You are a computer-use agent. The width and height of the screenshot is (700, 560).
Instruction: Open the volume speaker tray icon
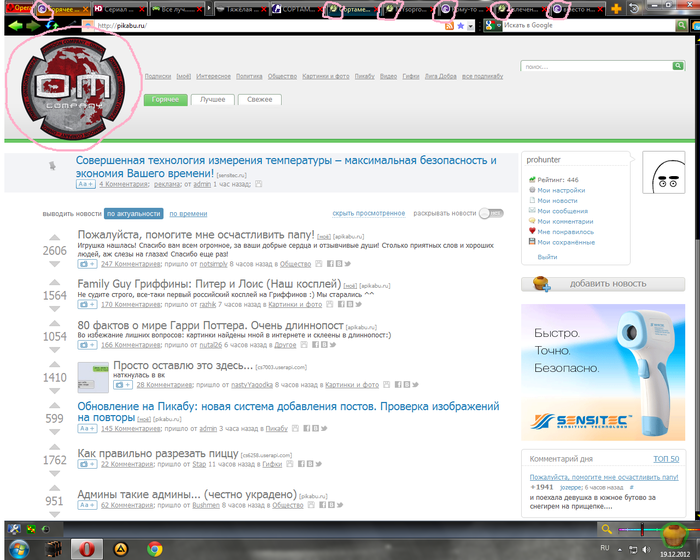[x=646, y=549]
